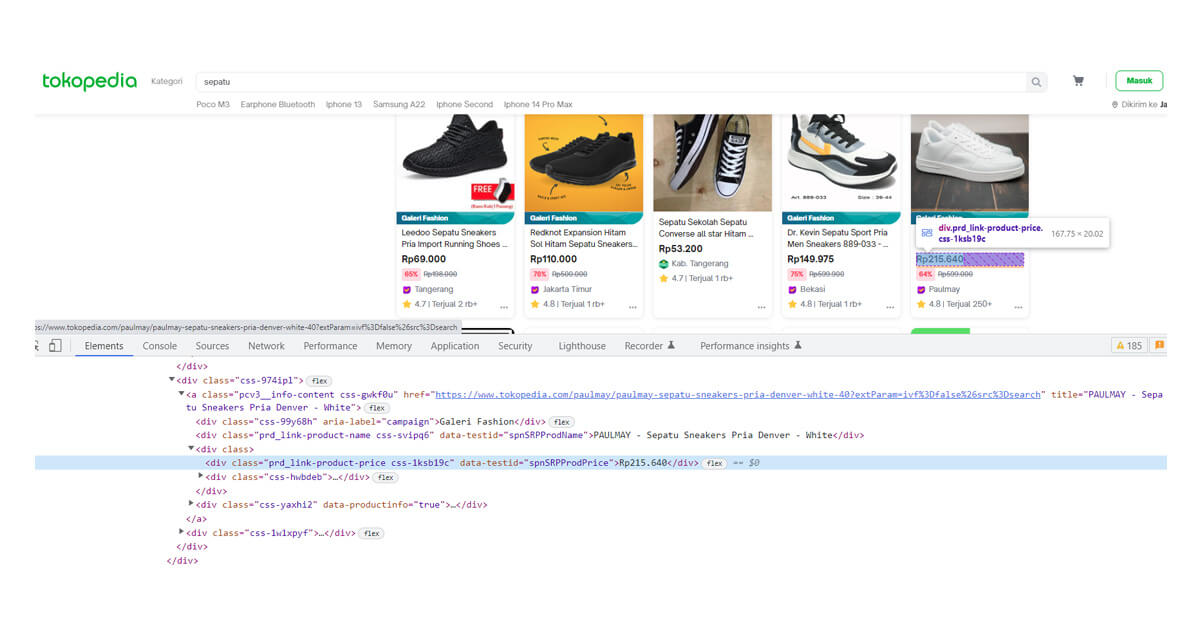The image size is (1202, 634).
Task: Open the Kategori menu
Action: (x=167, y=81)
